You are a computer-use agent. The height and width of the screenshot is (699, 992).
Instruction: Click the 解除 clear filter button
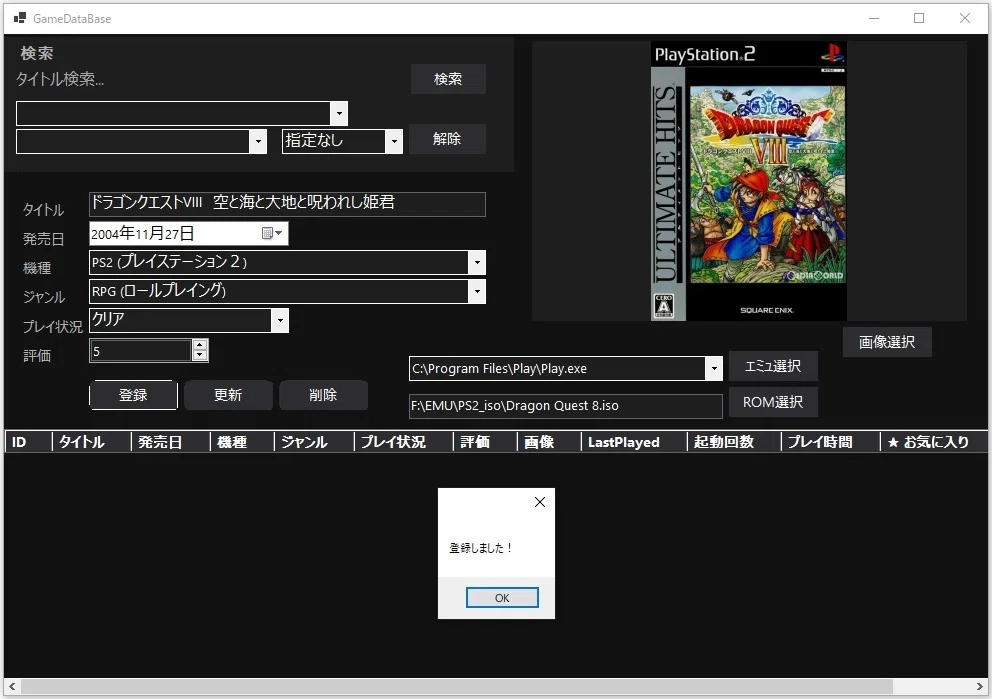point(447,139)
